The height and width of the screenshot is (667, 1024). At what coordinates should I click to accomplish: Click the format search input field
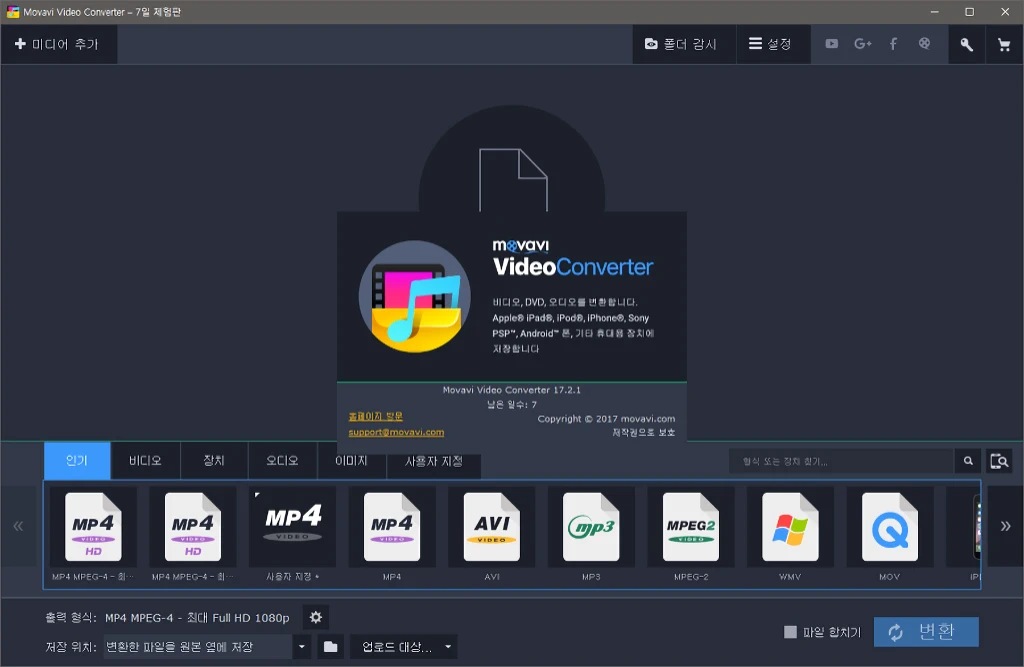[841, 461]
